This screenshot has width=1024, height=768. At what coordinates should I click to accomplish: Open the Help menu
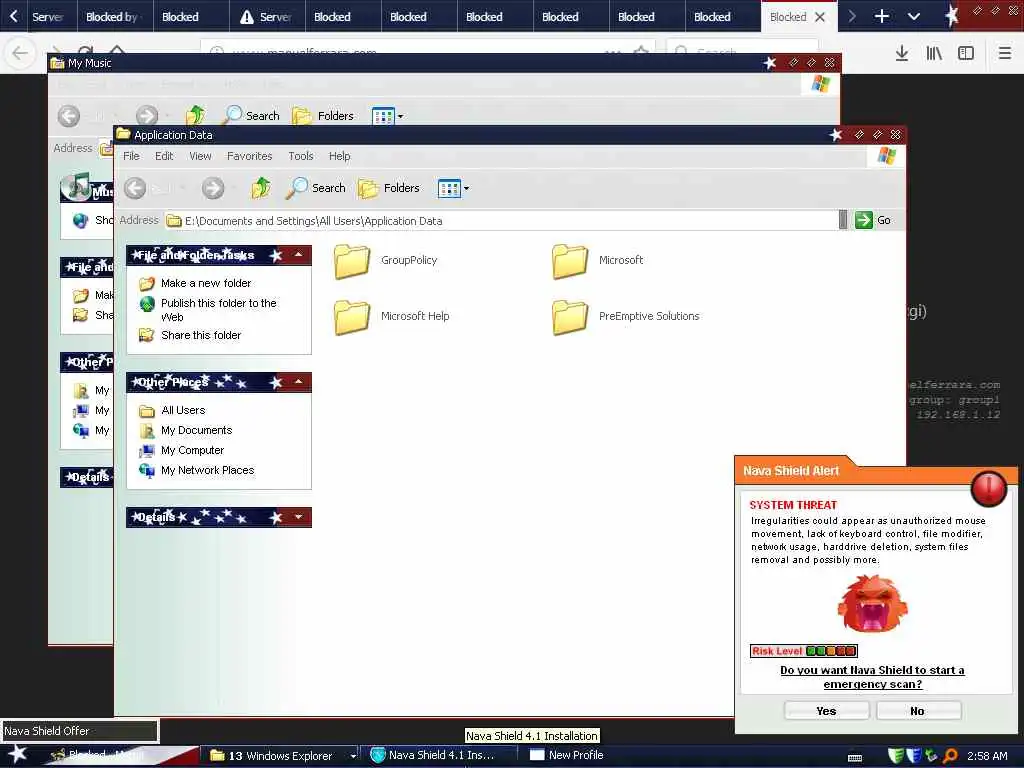tap(339, 156)
